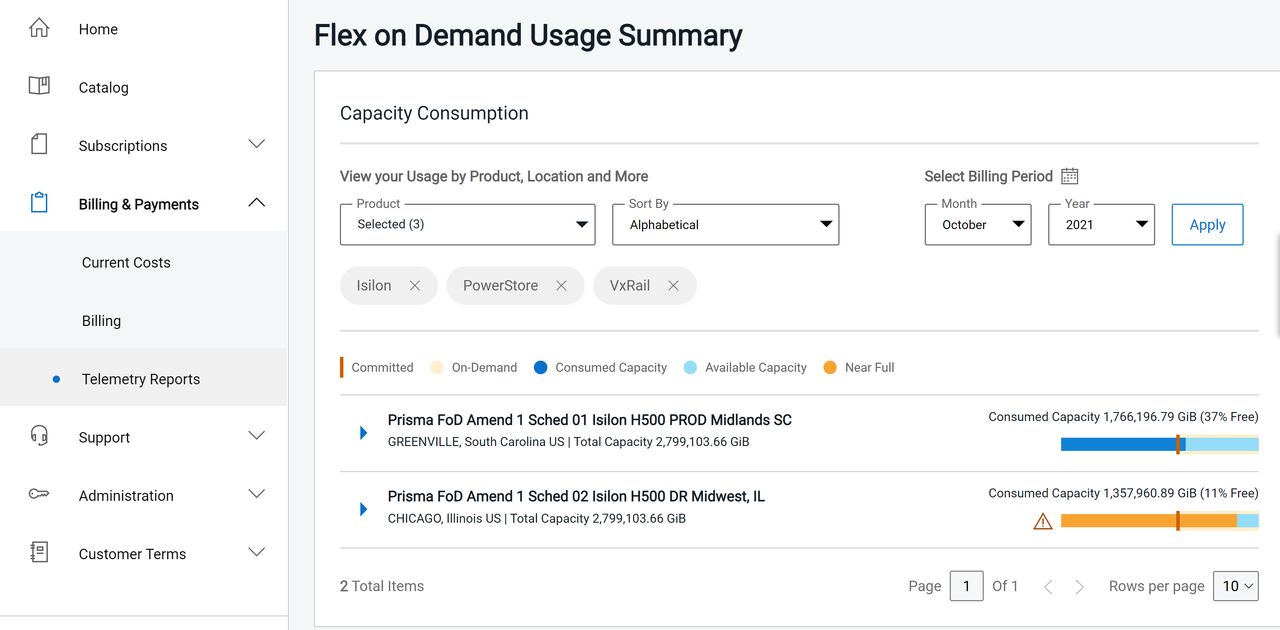Expand the Customer Terms chevron
Screen dimensions: 1280x630
pos(257,552)
